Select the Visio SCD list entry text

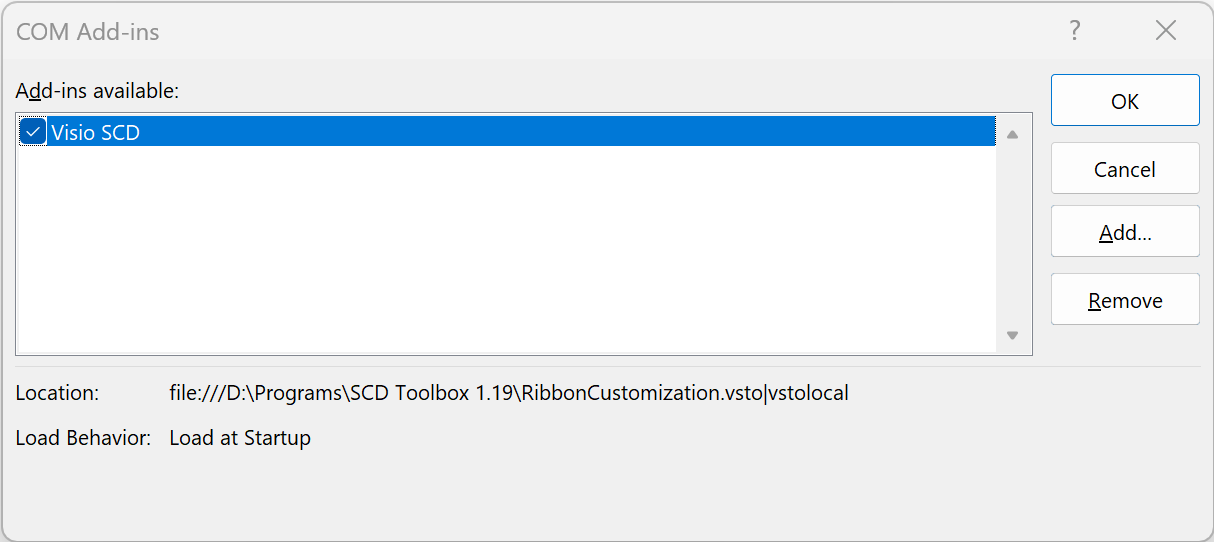coord(95,132)
